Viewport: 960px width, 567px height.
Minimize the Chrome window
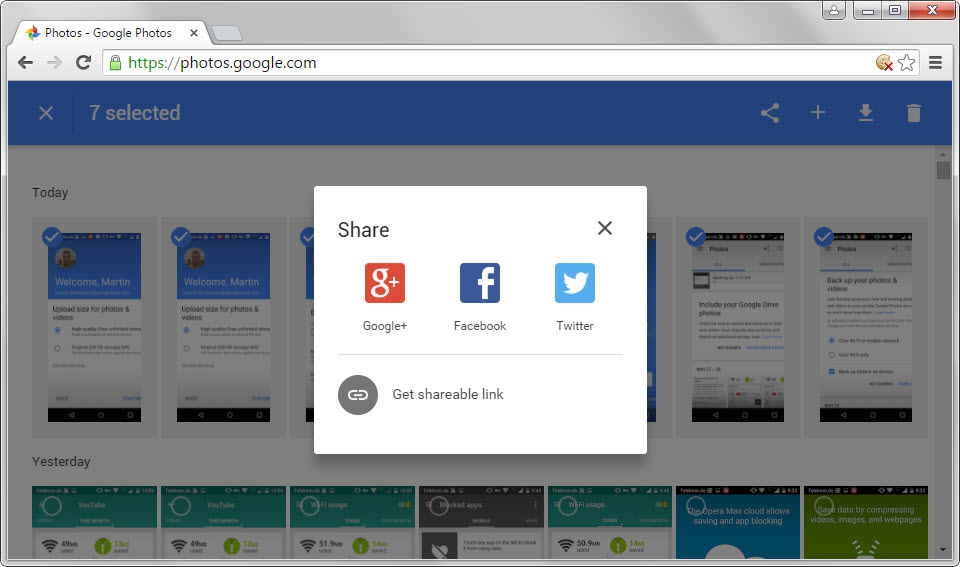(x=868, y=10)
